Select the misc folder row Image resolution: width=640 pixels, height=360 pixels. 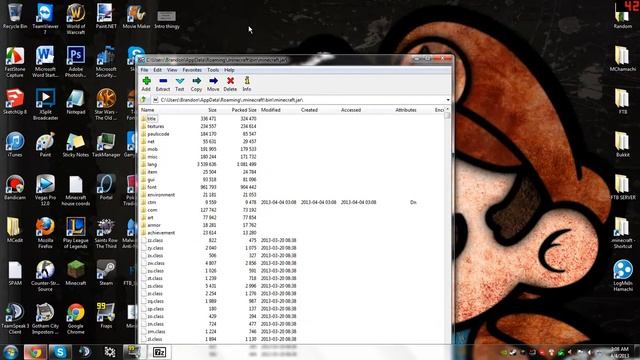[x=292, y=157]
